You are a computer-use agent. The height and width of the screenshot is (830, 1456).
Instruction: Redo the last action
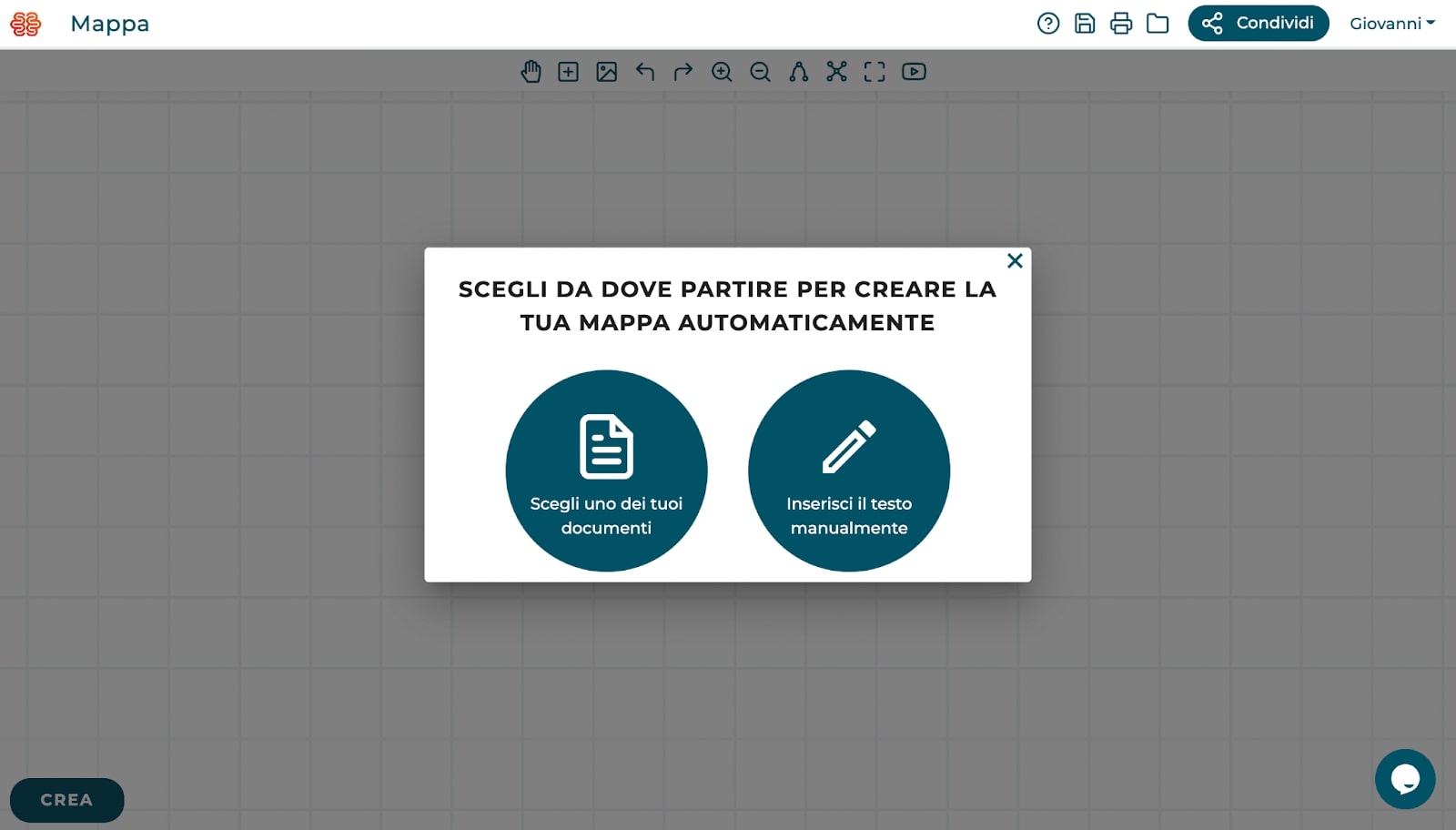683,72
